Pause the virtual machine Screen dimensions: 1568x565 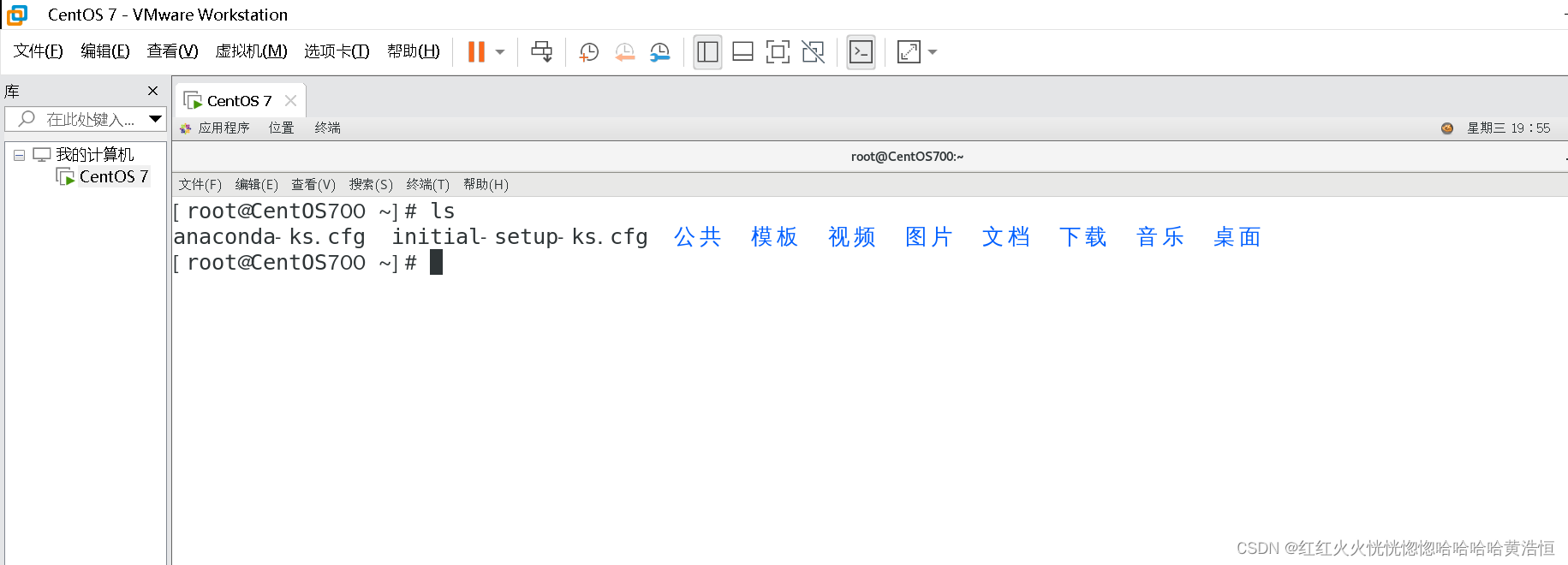point(476,52)
